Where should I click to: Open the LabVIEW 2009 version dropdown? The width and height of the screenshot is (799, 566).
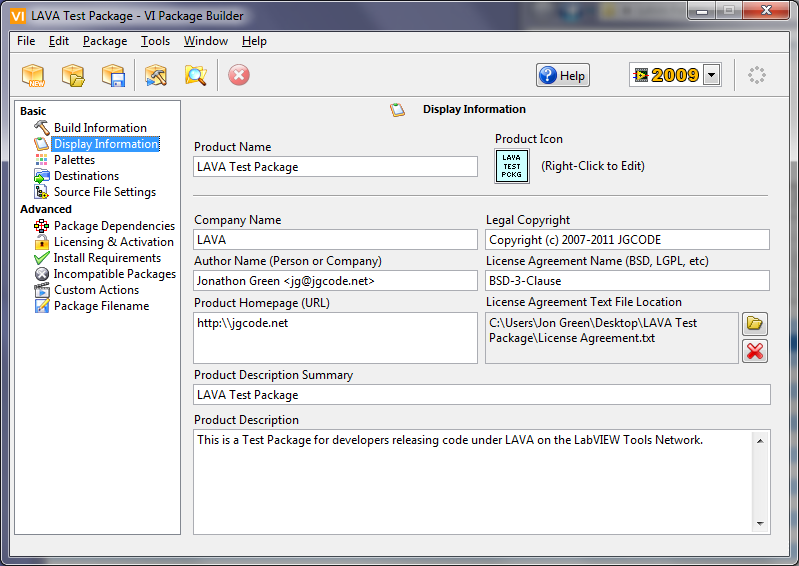[x=711, y=75]
